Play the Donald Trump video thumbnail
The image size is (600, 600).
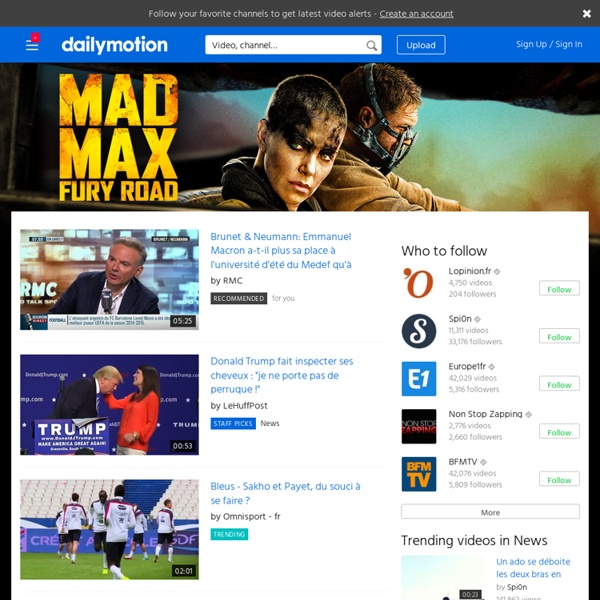[109, 405]
